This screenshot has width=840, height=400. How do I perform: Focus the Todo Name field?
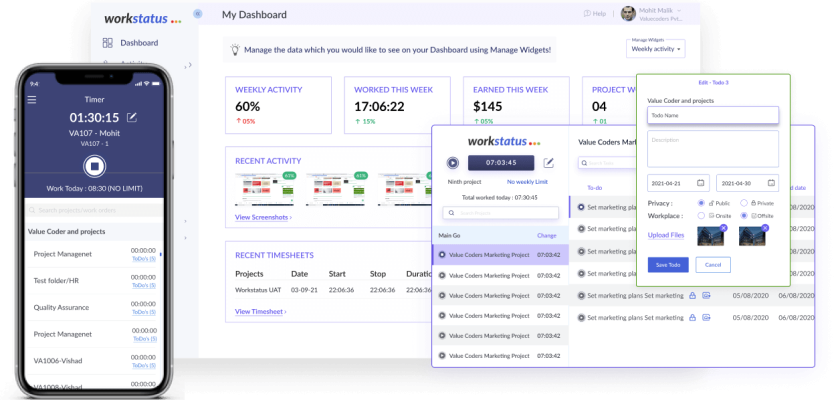[712, 115]
